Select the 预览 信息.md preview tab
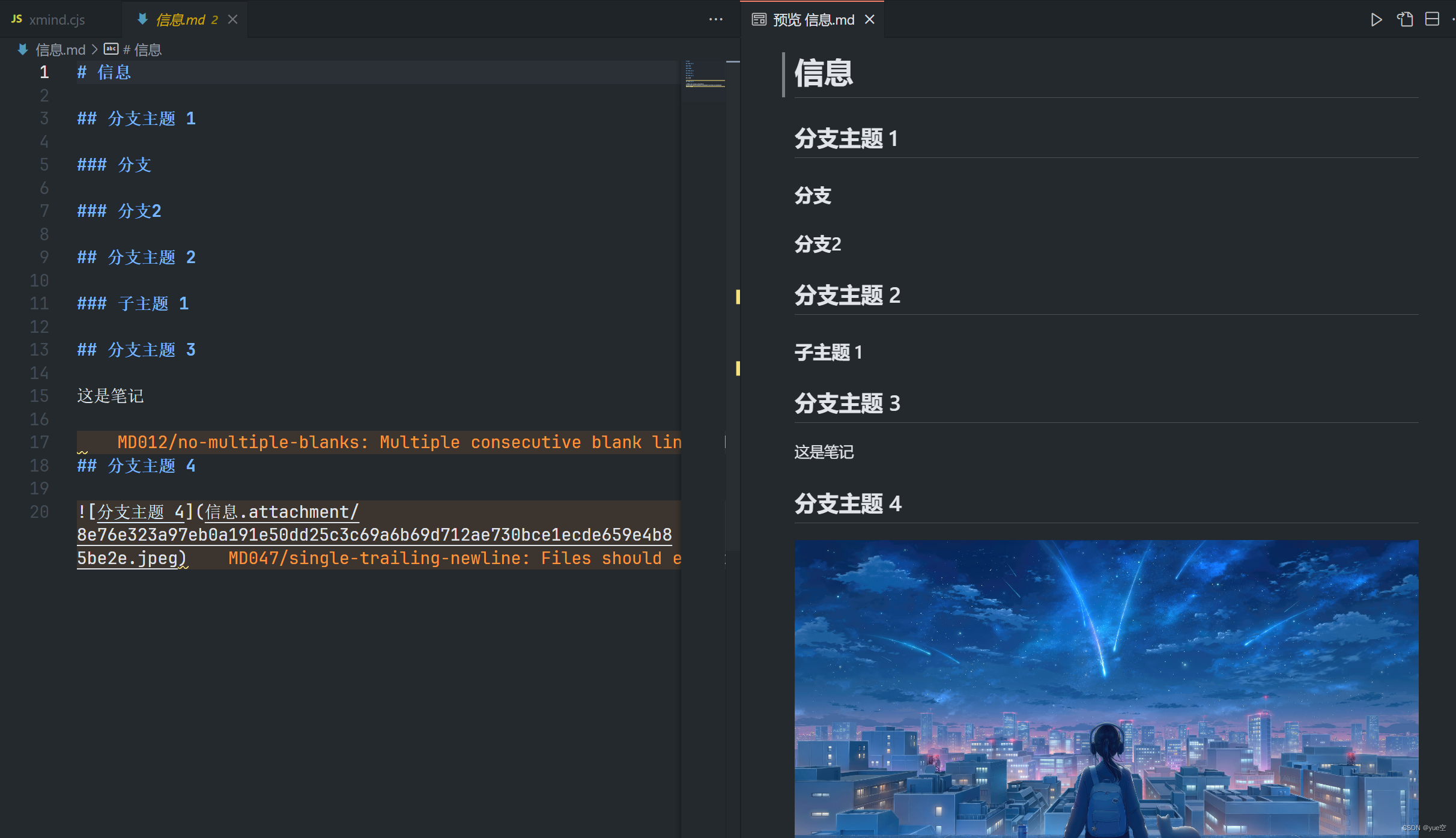Image resolution: width=1456 pixels, height=838 pixels. pos(814,19)
